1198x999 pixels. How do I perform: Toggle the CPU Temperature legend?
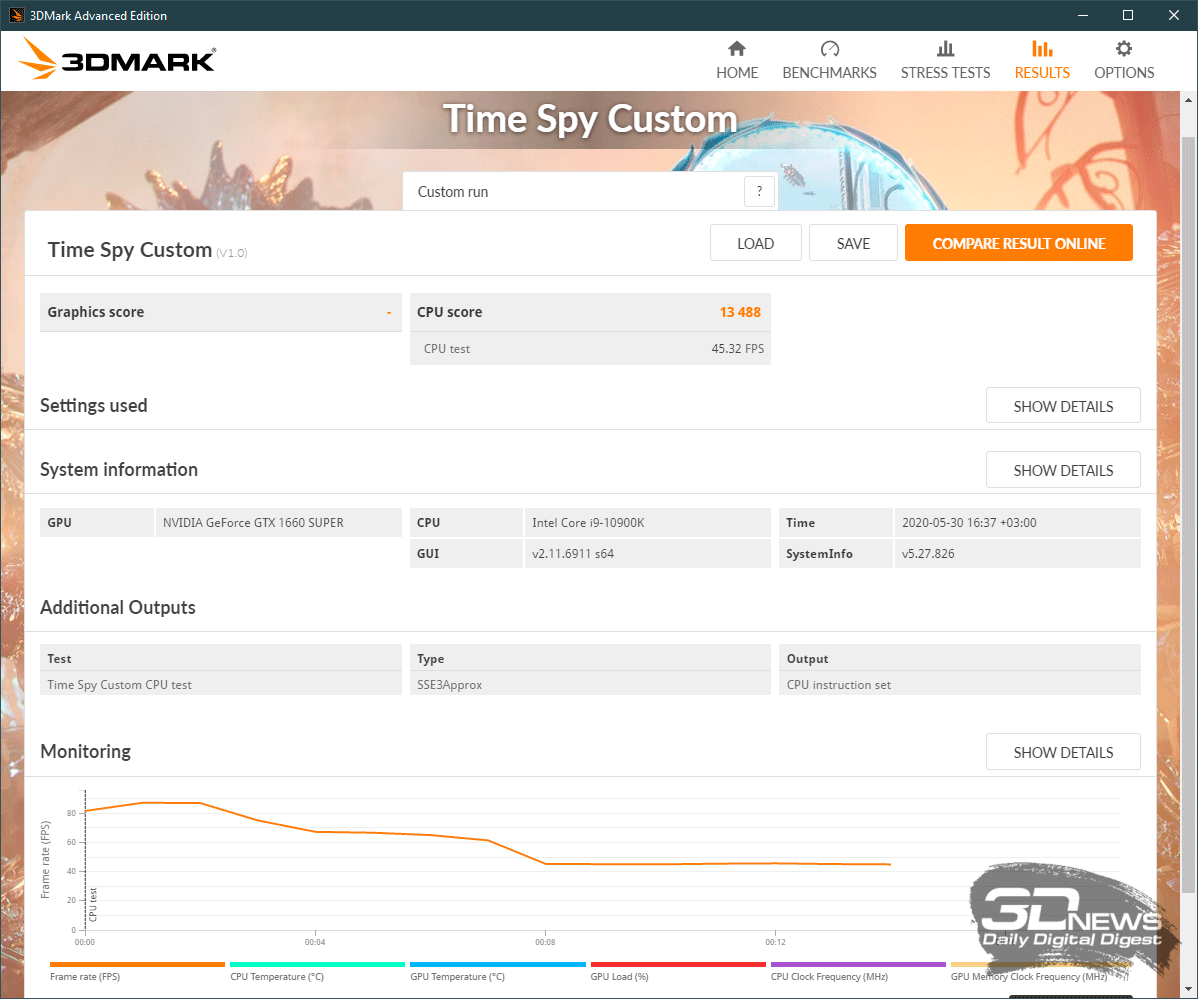click(277, 977)
